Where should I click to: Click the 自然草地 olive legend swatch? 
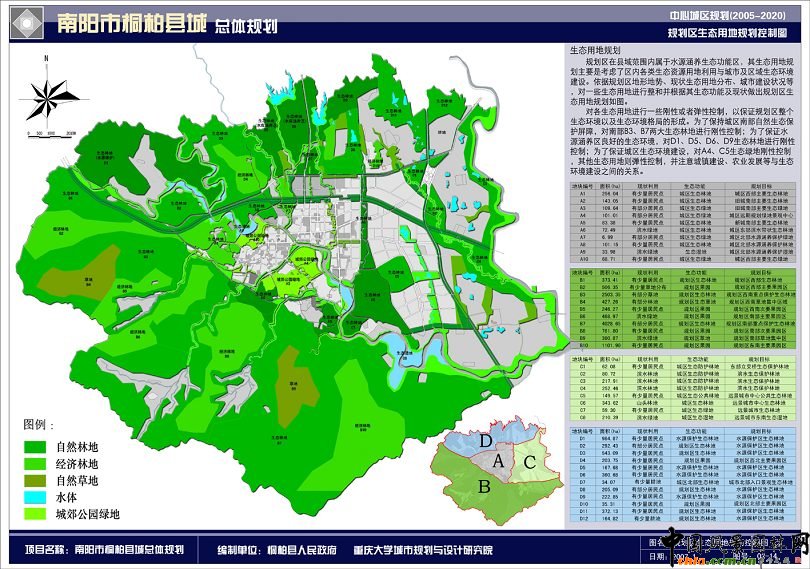coord(36,481)
